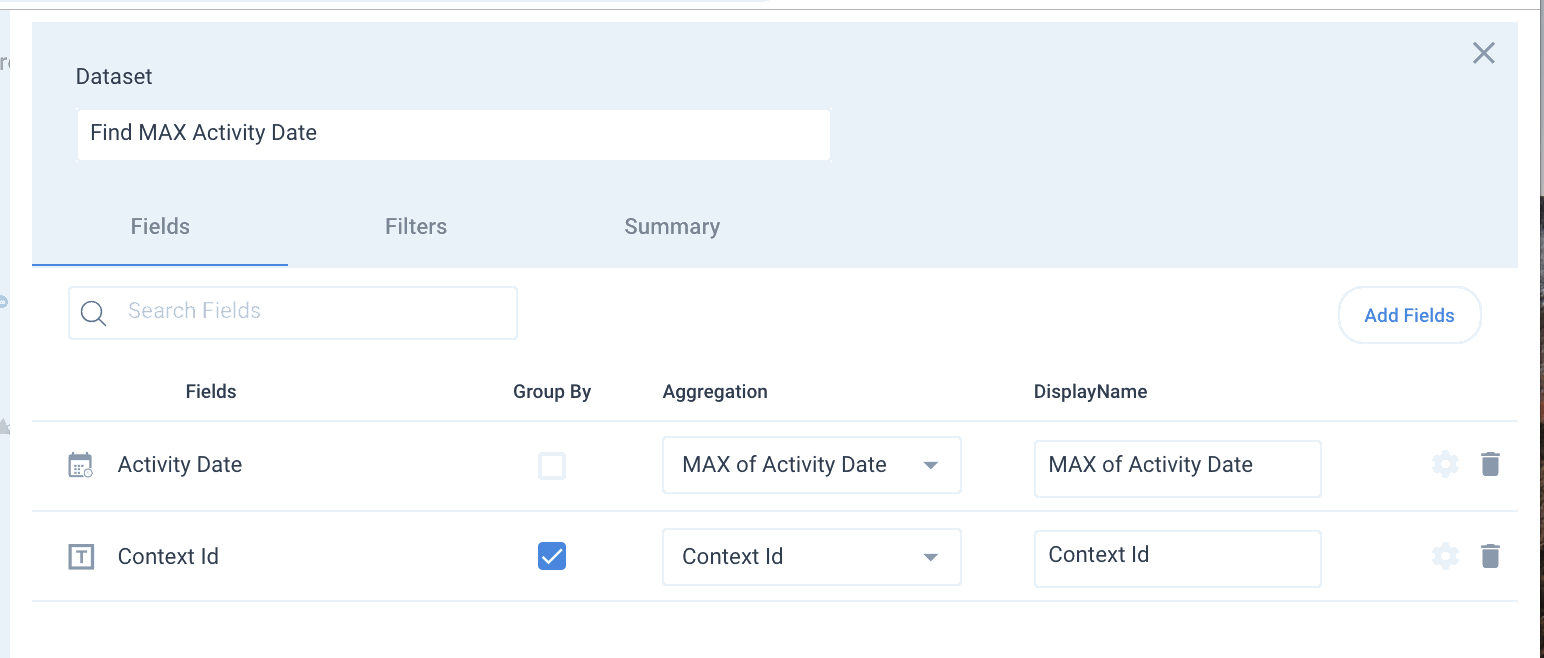1544x658 pixels.
Task: Delete the Context Id field row
Action: [x=1490, y=556]
